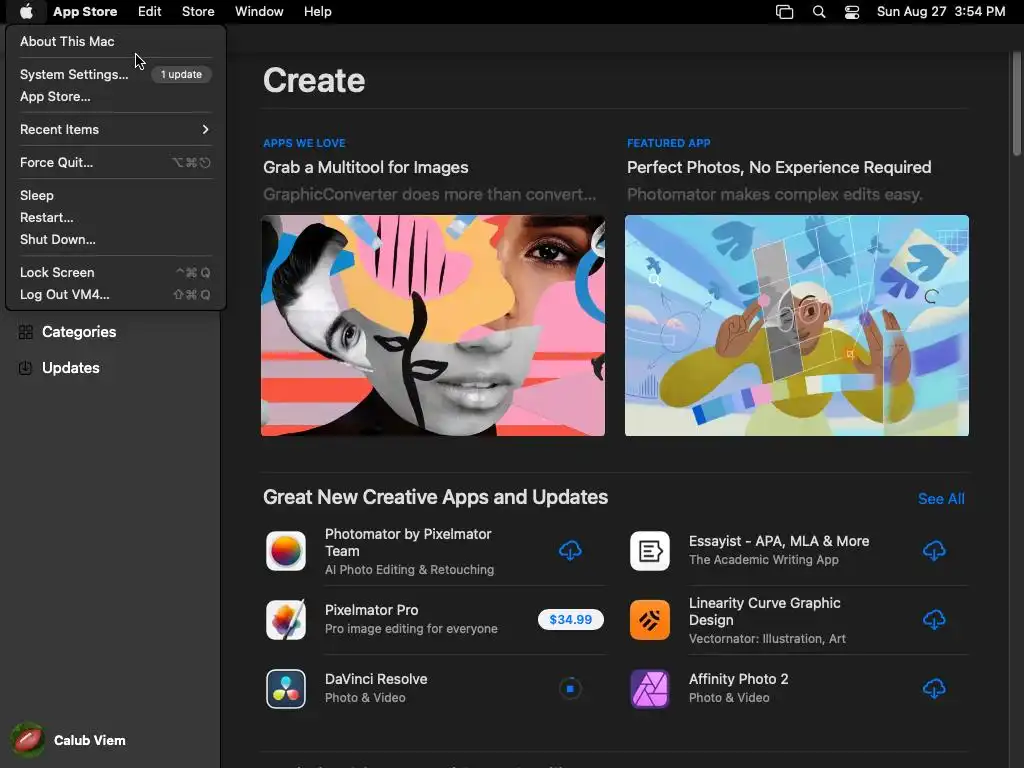Select About This Mac
1024x768 pixels.
[116, 41]
